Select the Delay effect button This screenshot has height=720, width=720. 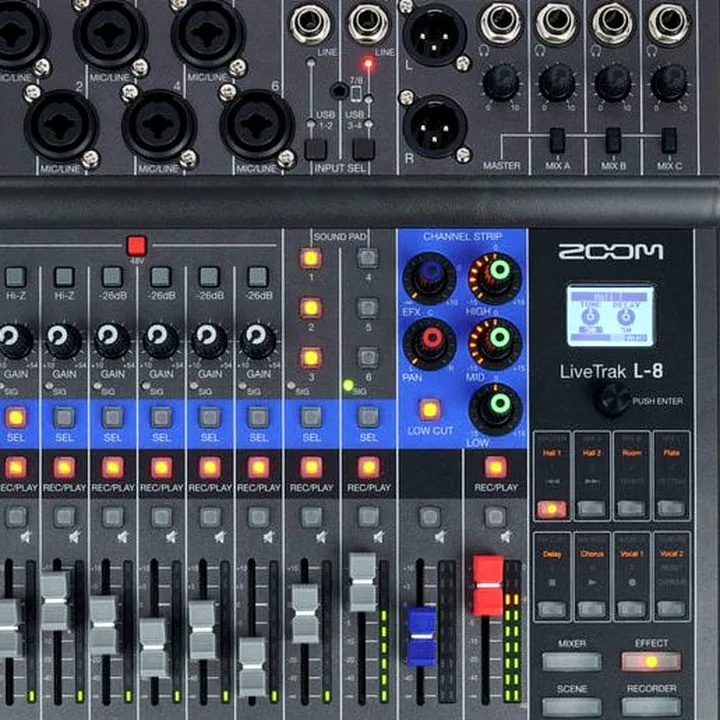click(x=551, y=609)
